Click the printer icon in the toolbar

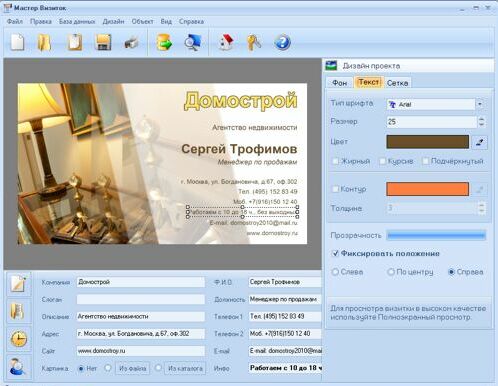131,43
